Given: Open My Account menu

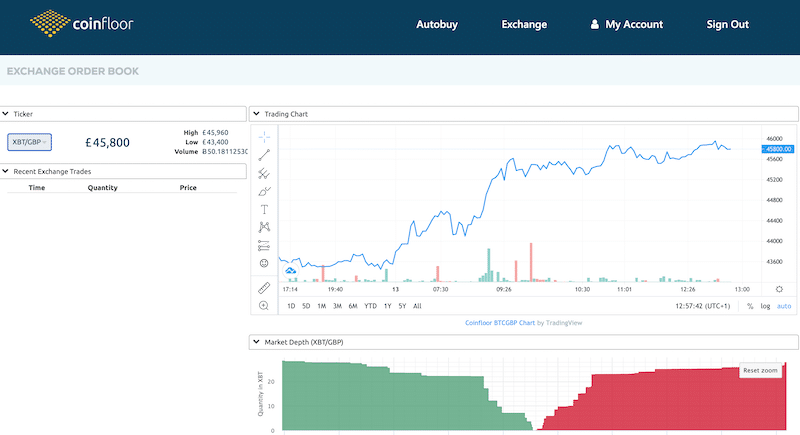Looking at the screenshot, I should 634,24.
